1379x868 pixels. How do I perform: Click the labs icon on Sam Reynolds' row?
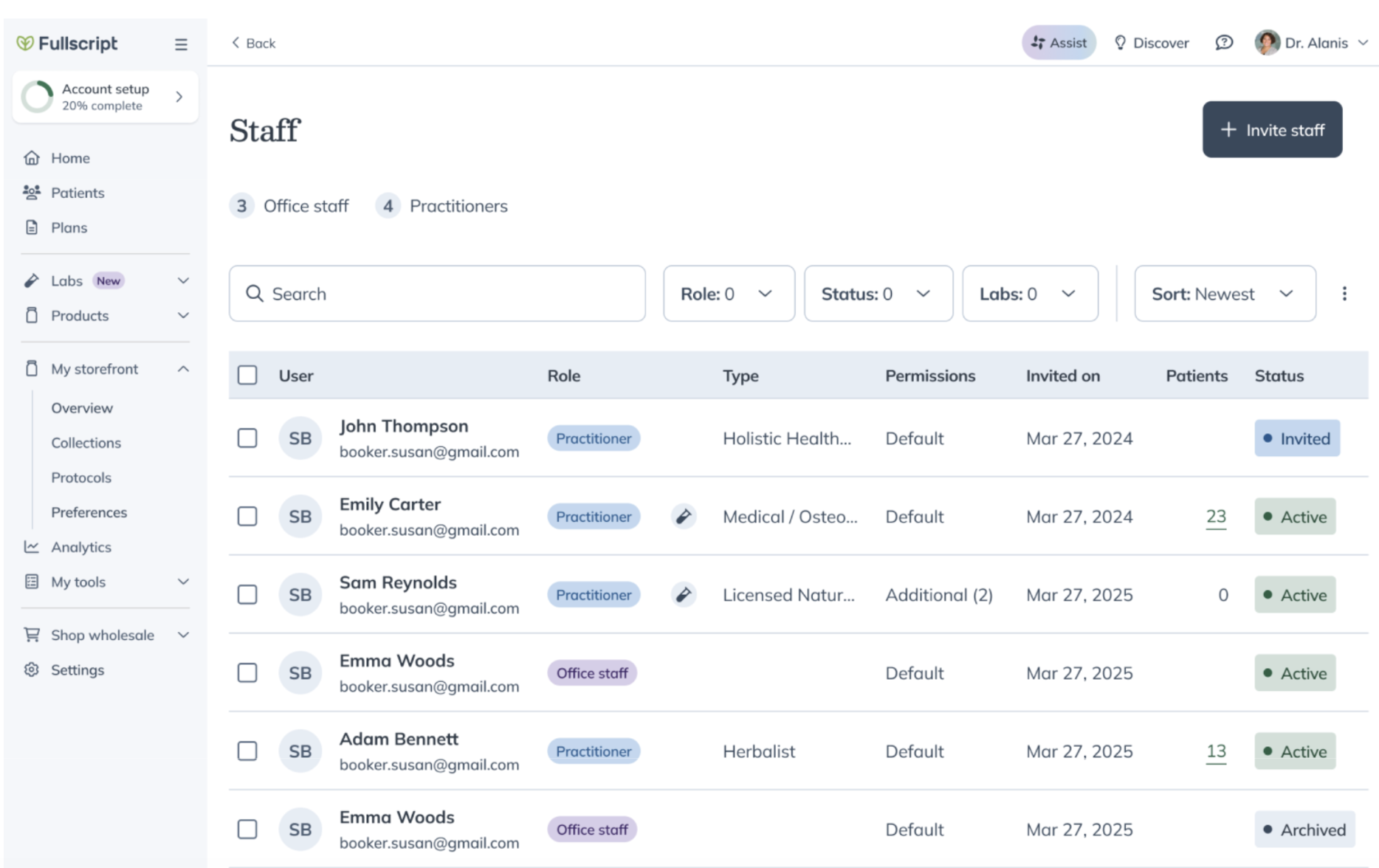(684, 595)
